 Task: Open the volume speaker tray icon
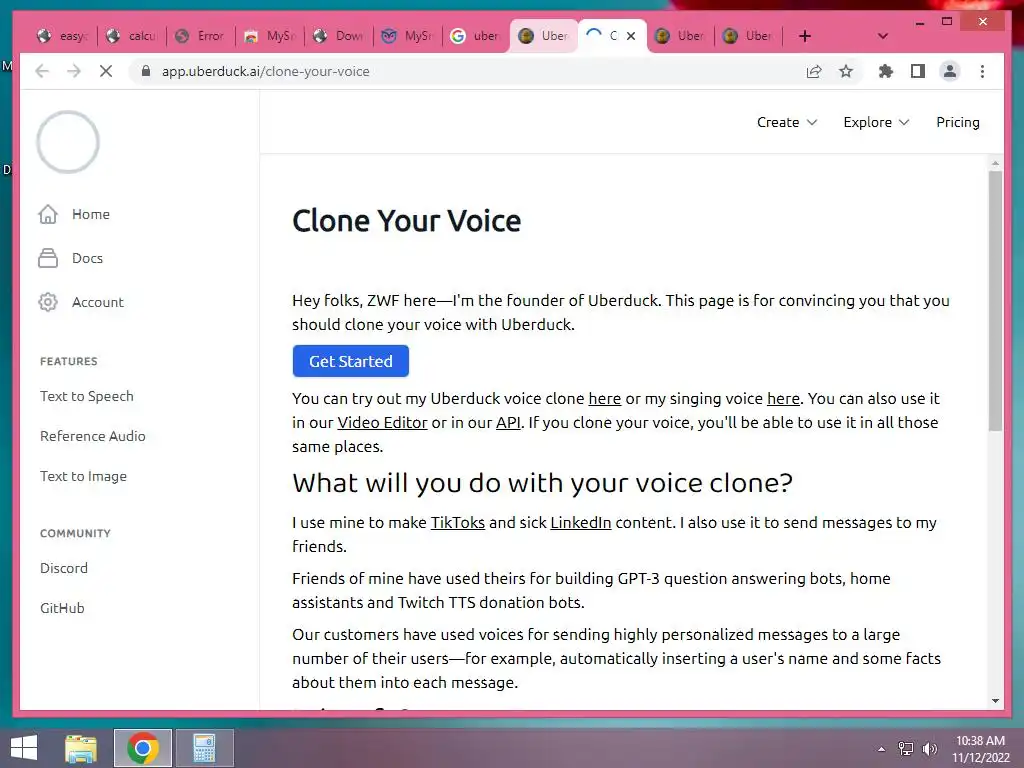click(930, 749)
